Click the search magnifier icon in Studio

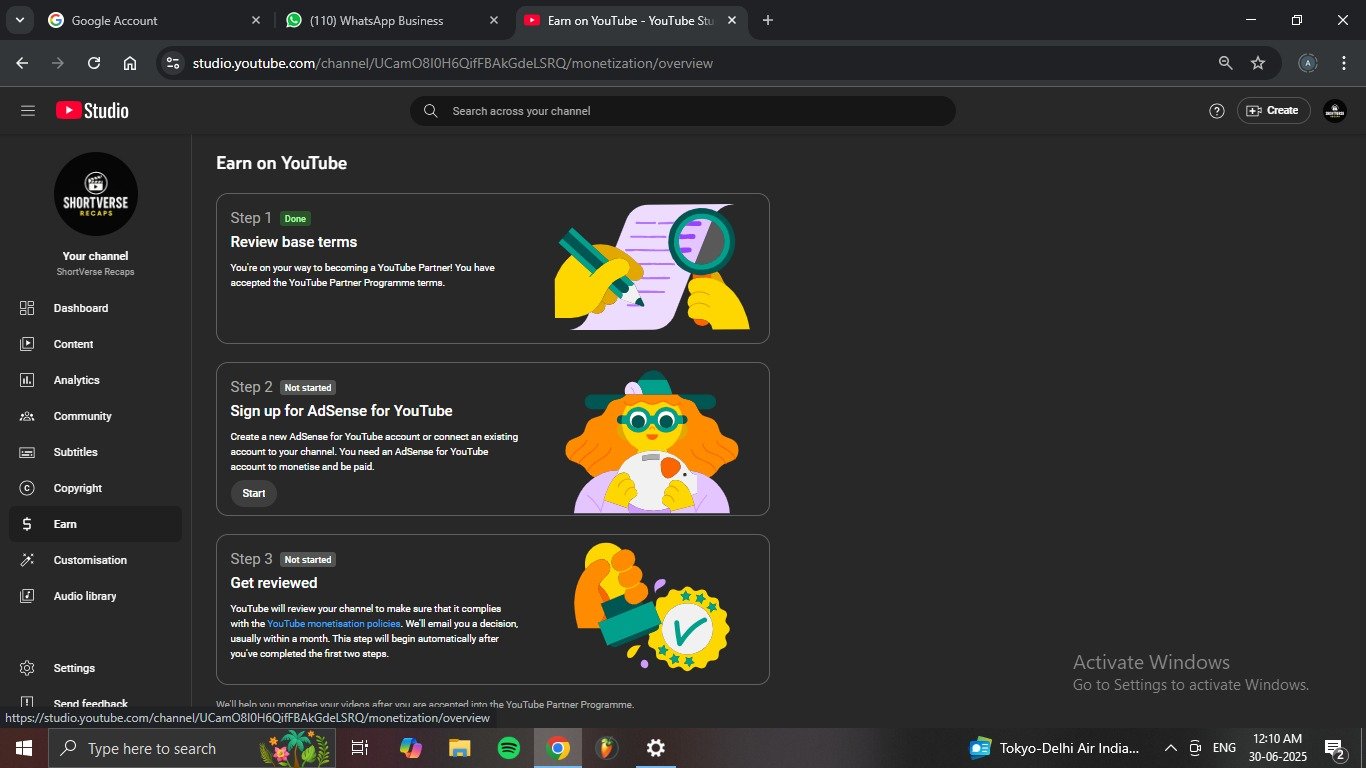click(431, 111)
